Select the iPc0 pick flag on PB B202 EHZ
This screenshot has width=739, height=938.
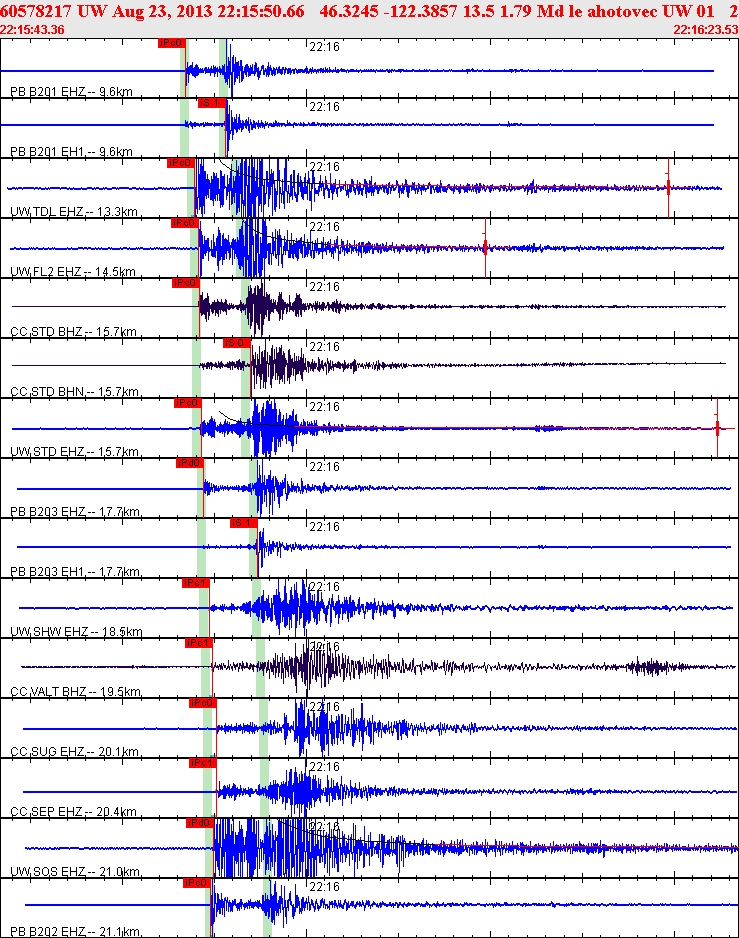[197, 883]
